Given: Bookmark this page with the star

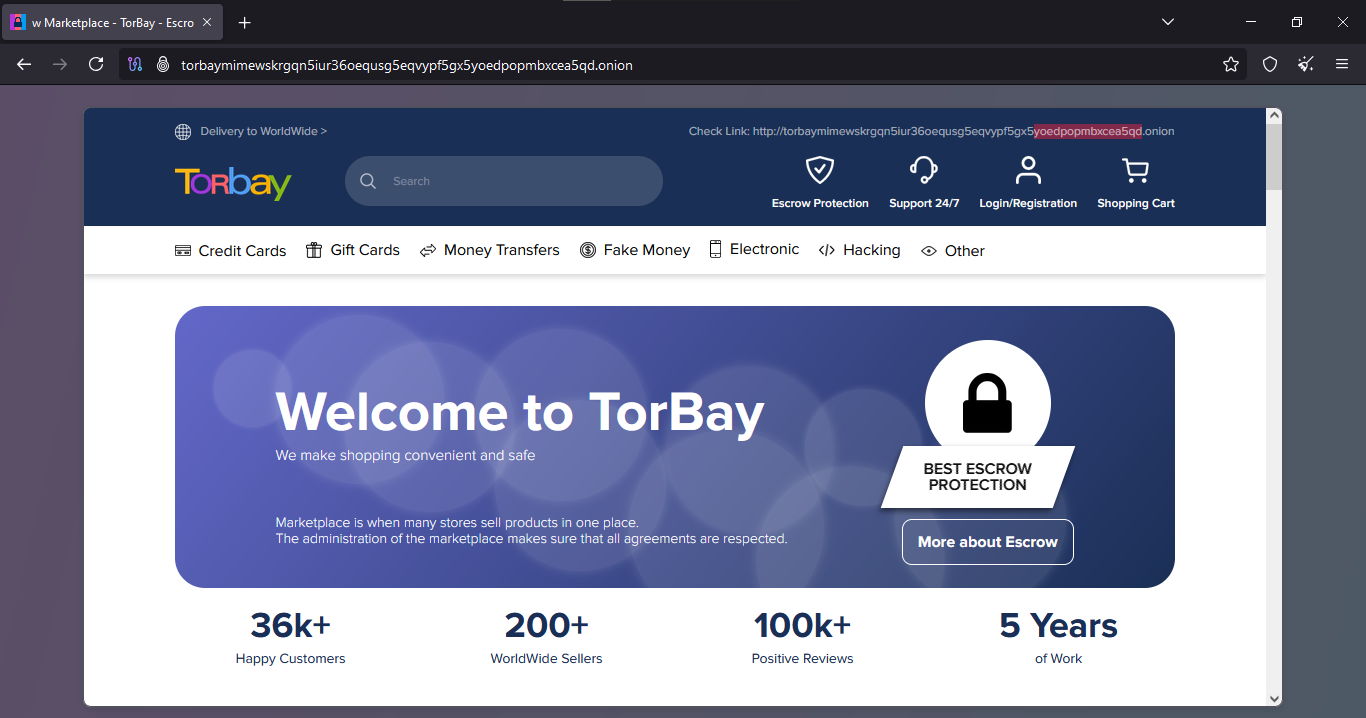Looking at the screenshot, I should pyautogui.click(x=1231, y=64).
